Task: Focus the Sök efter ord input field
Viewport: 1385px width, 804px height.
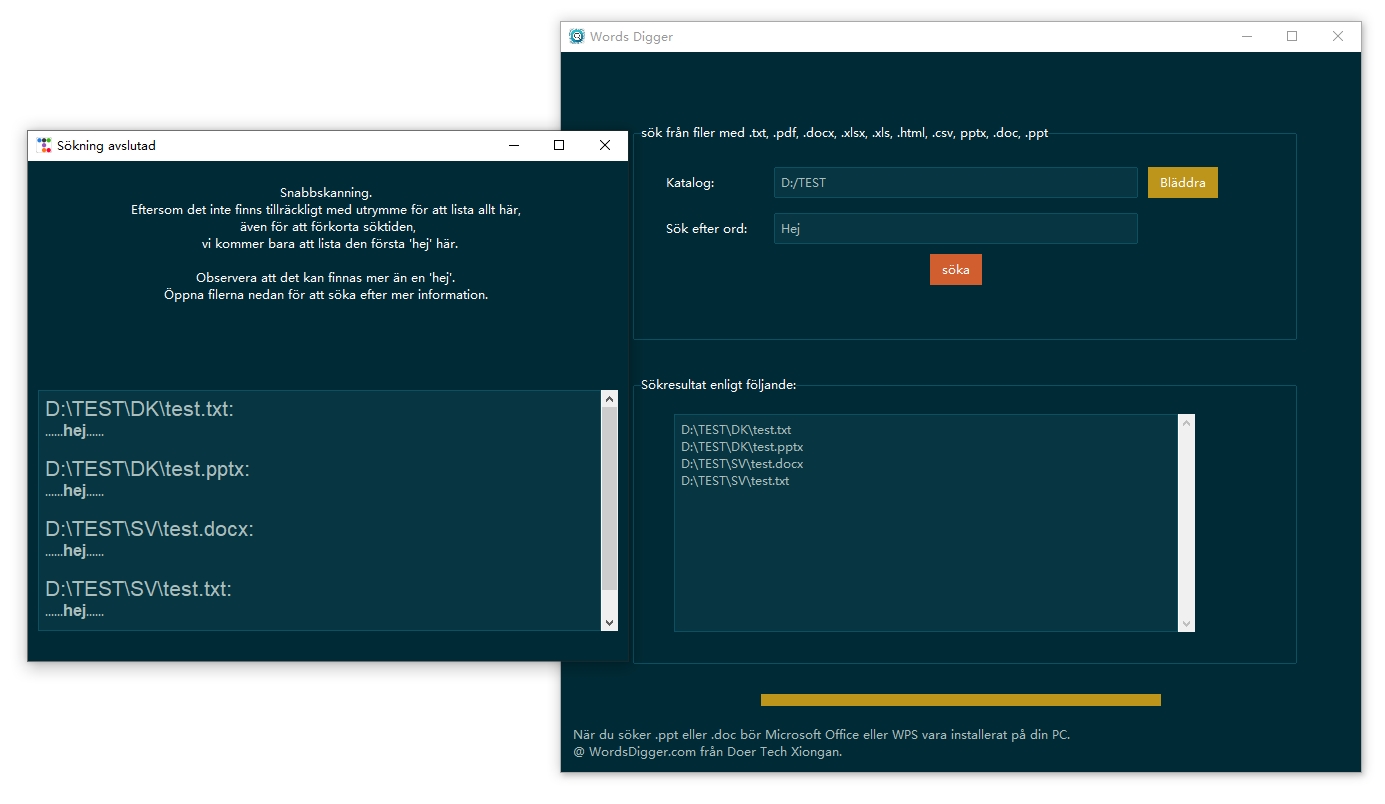Action: [956, 229]
